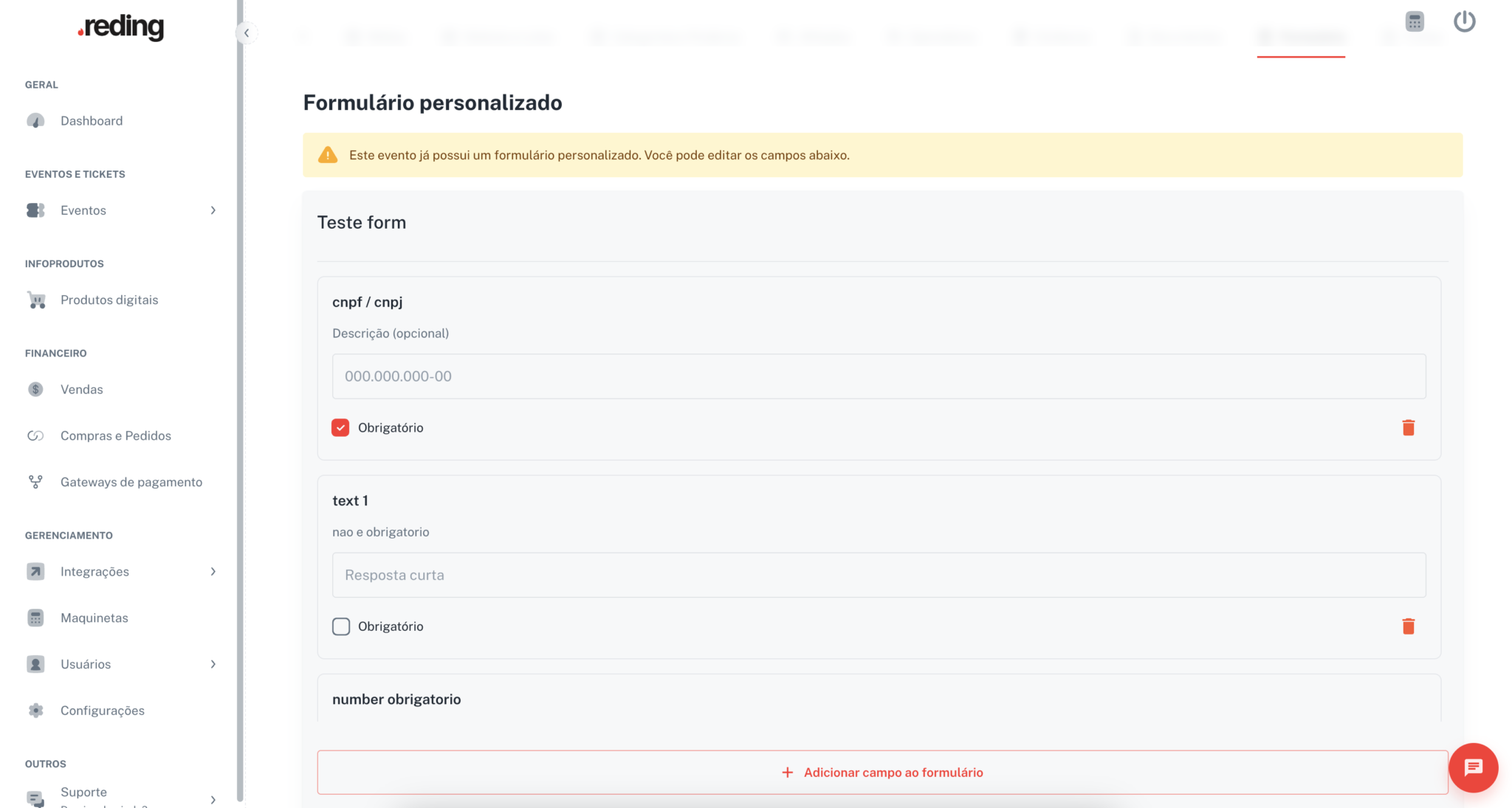Delete the cnpf / cnpj field
Viewport: 1512px width, 808px height.
tap(1408, 428)
